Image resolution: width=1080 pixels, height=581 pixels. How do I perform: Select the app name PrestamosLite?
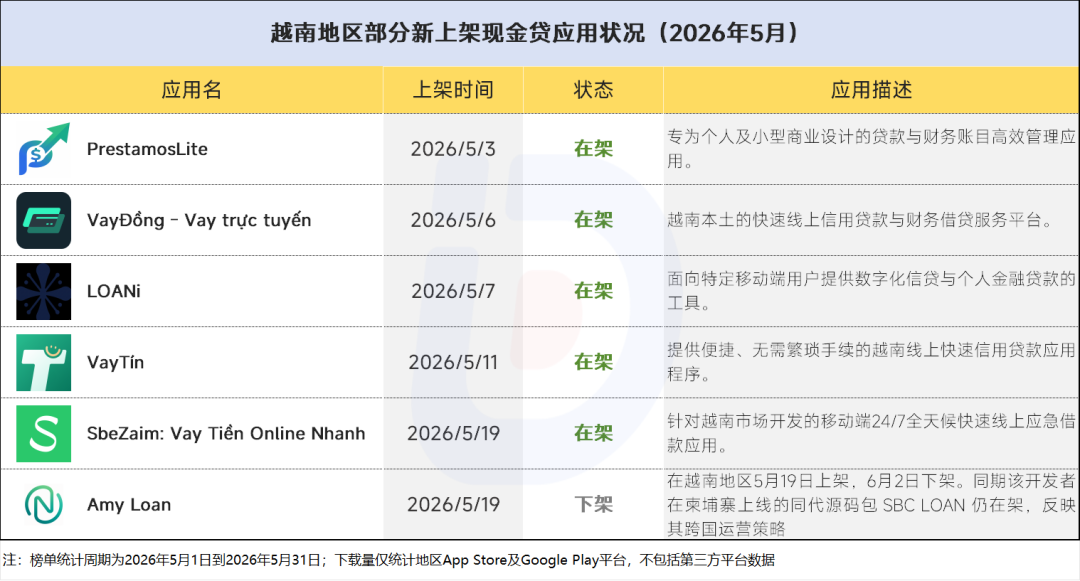point(147,149)
